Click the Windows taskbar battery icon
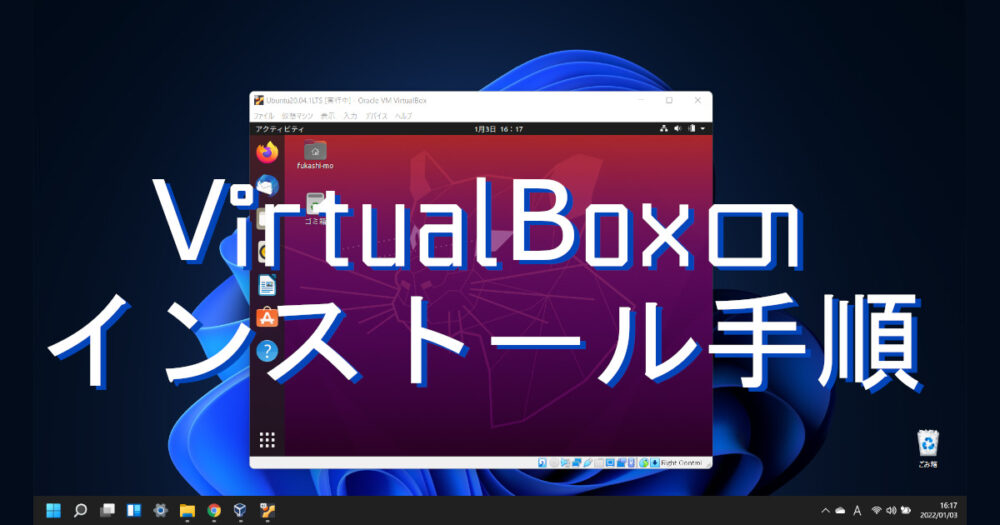This screenshot has width=1000, height=525. click(x=905, y=510)
